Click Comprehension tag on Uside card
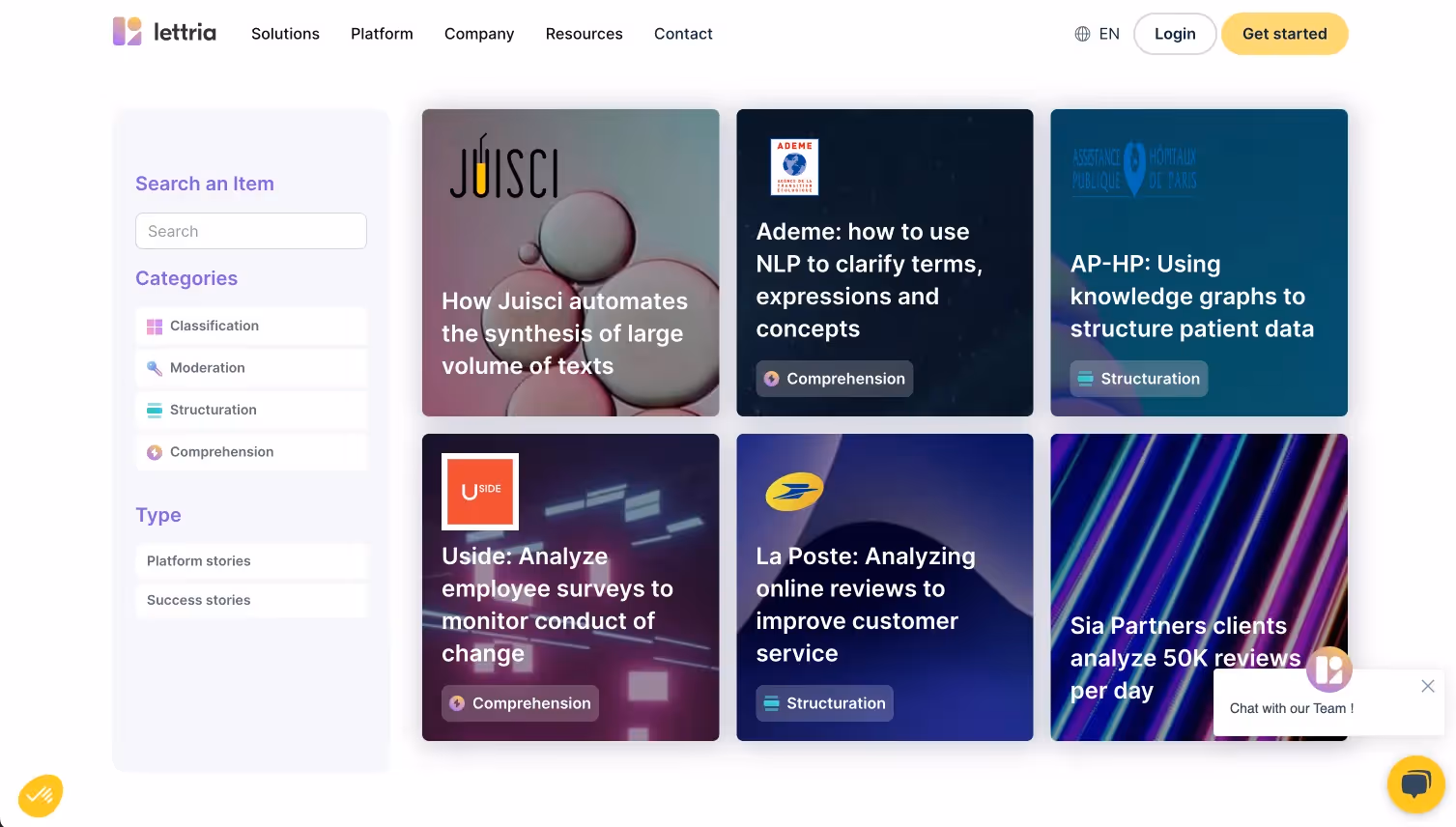Screen dimensions: 1456x827 point(521,703)
